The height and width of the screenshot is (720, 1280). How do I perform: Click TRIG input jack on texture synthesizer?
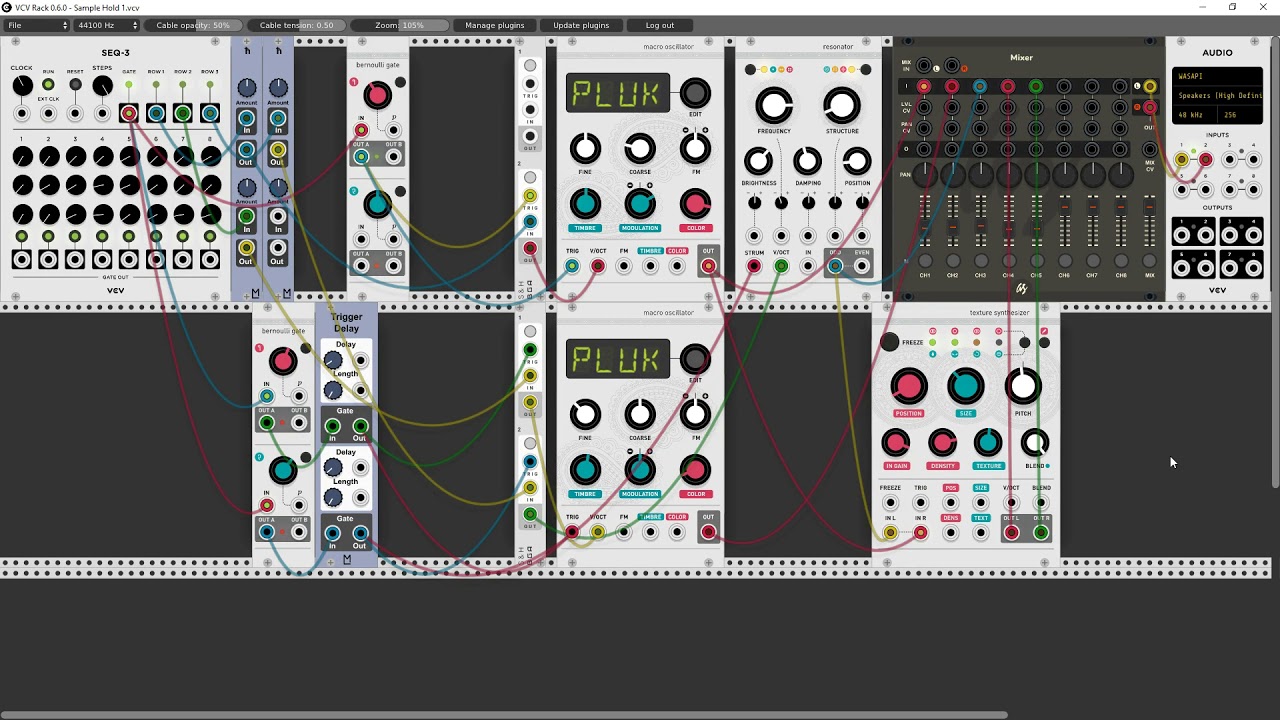[920, 503]
